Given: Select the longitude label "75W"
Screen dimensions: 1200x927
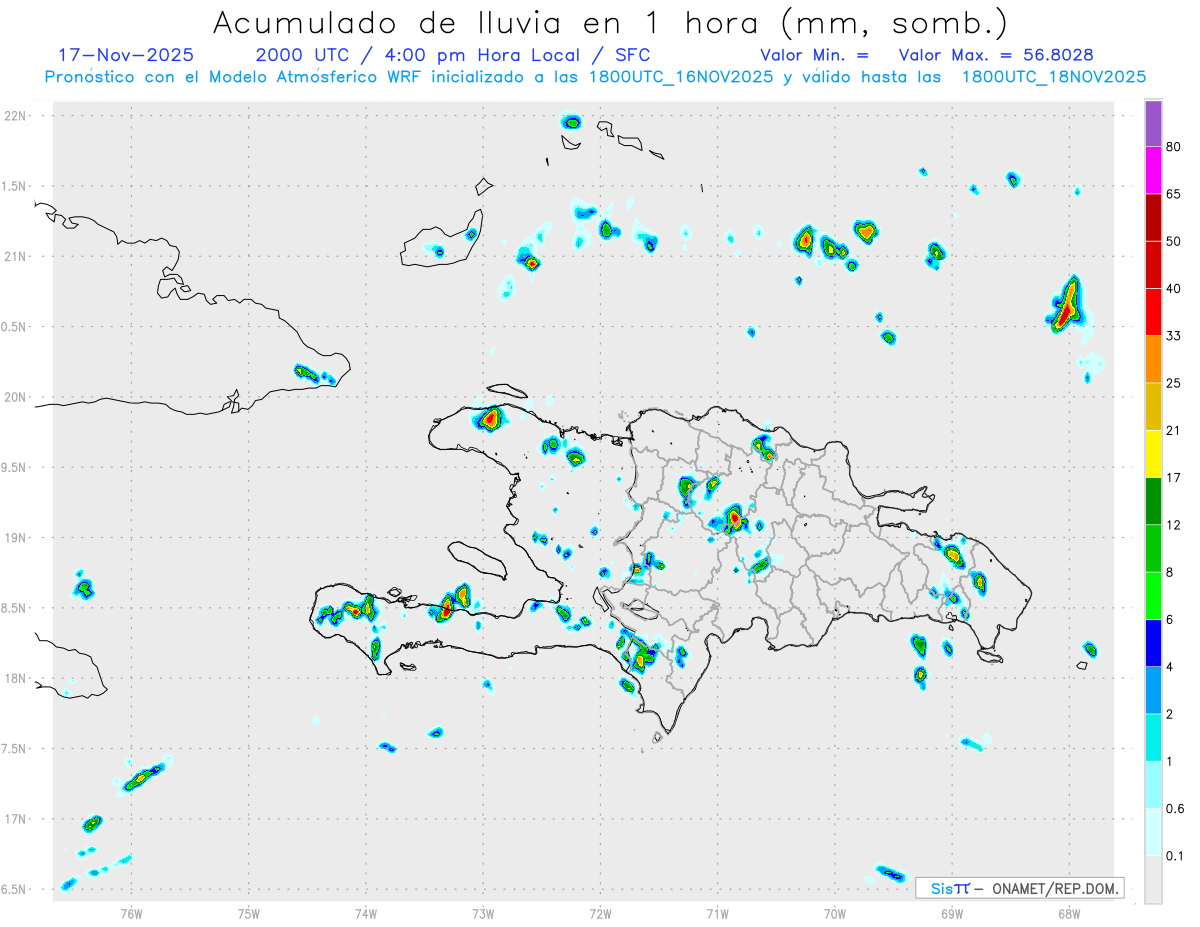Looking at the screenshot, I should coord(249,913).
